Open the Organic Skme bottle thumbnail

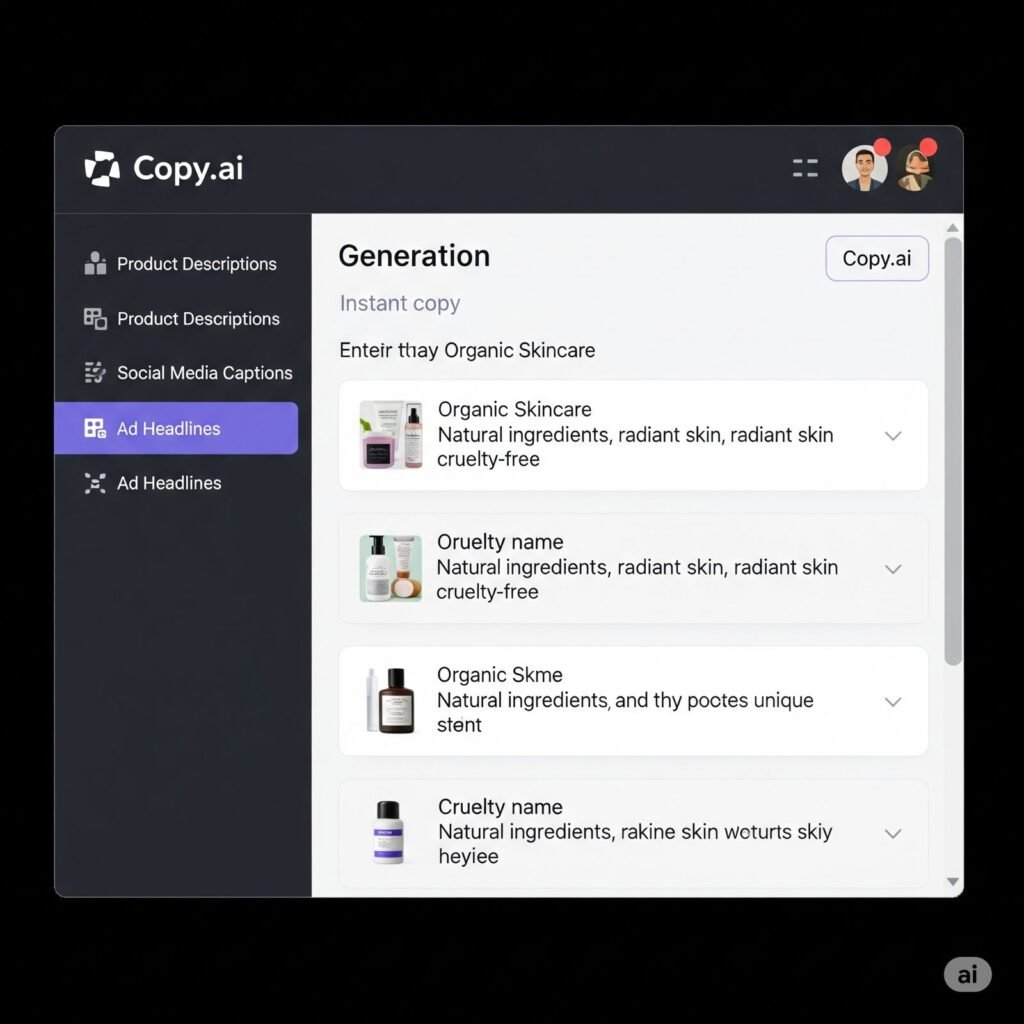[391, 700]
